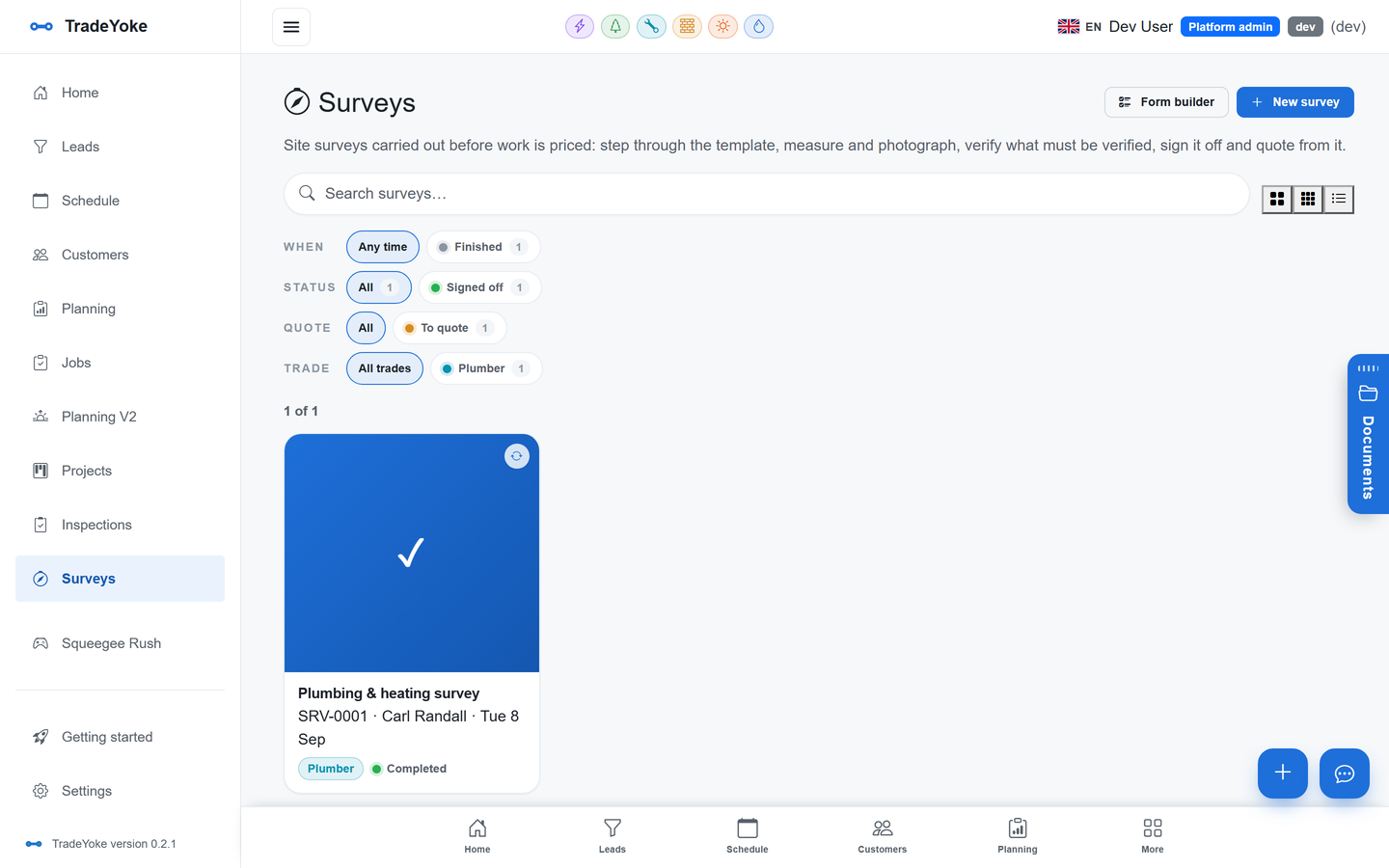The height and width of the screenshot is (868, 1389).
Task: Open the Plumbing & heating survey card thumbnail
Action: point(412,553)
